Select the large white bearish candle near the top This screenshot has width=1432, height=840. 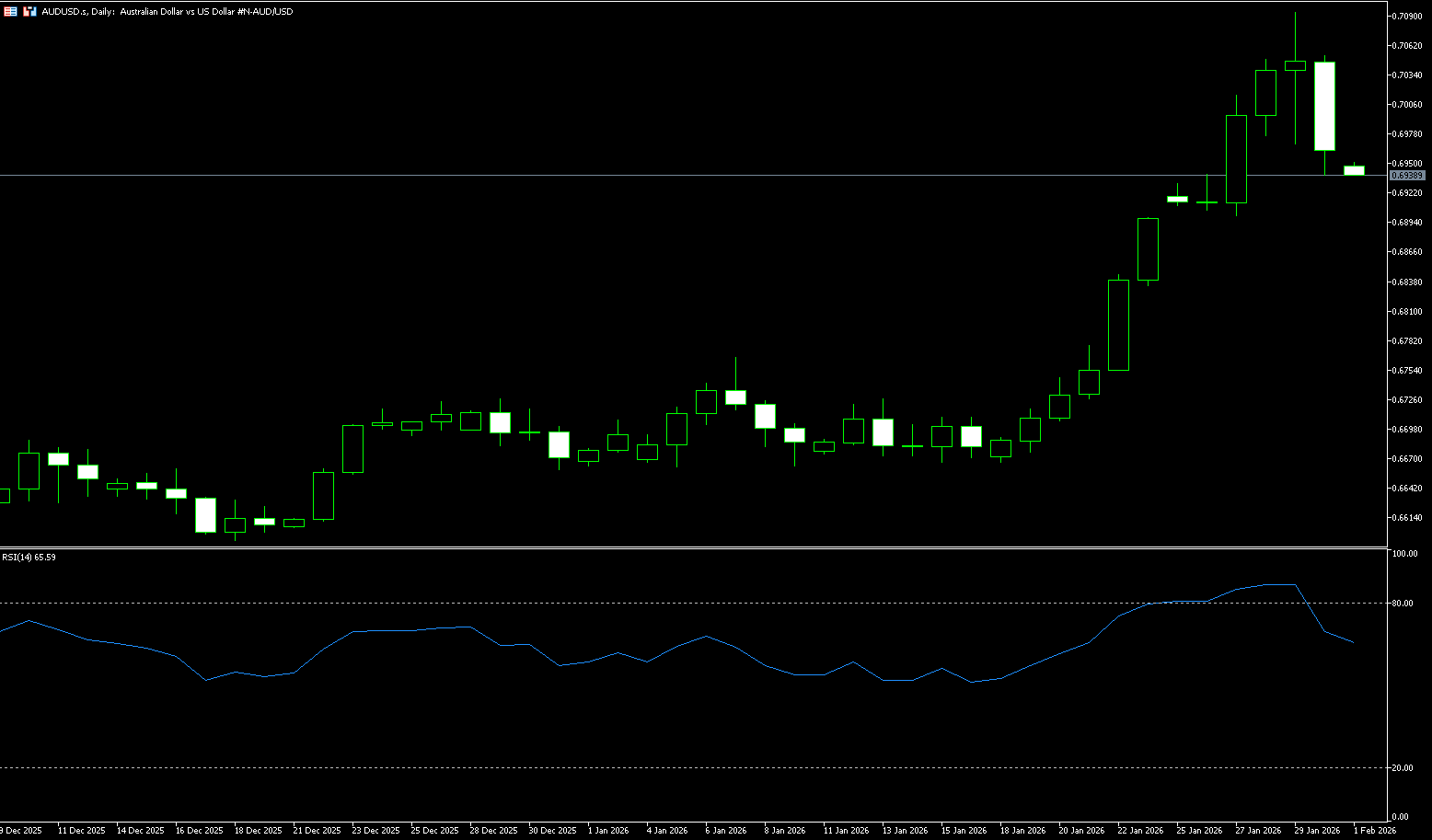point(1324,106)
